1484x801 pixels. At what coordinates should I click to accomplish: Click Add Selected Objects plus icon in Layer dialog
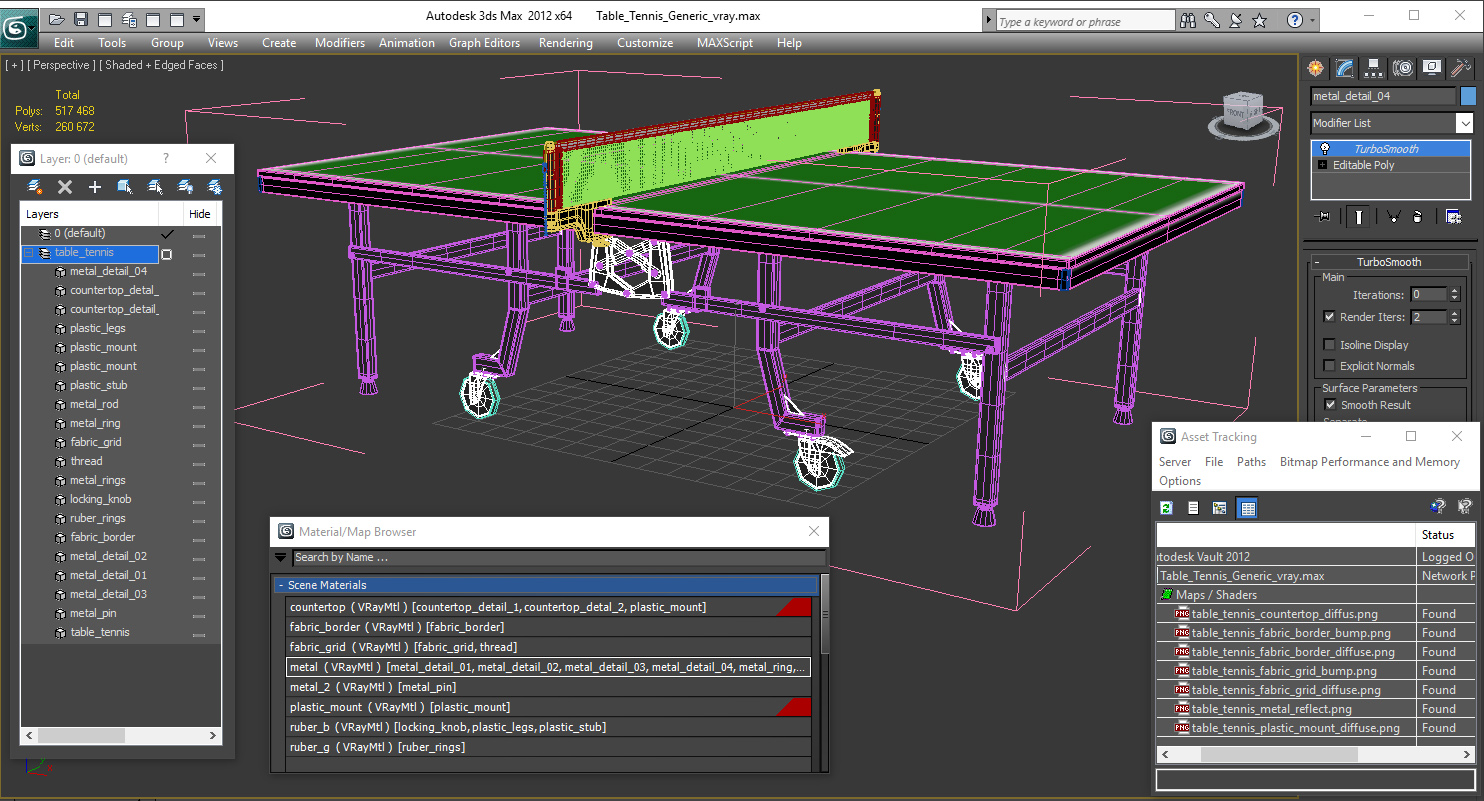coord(95,187)
